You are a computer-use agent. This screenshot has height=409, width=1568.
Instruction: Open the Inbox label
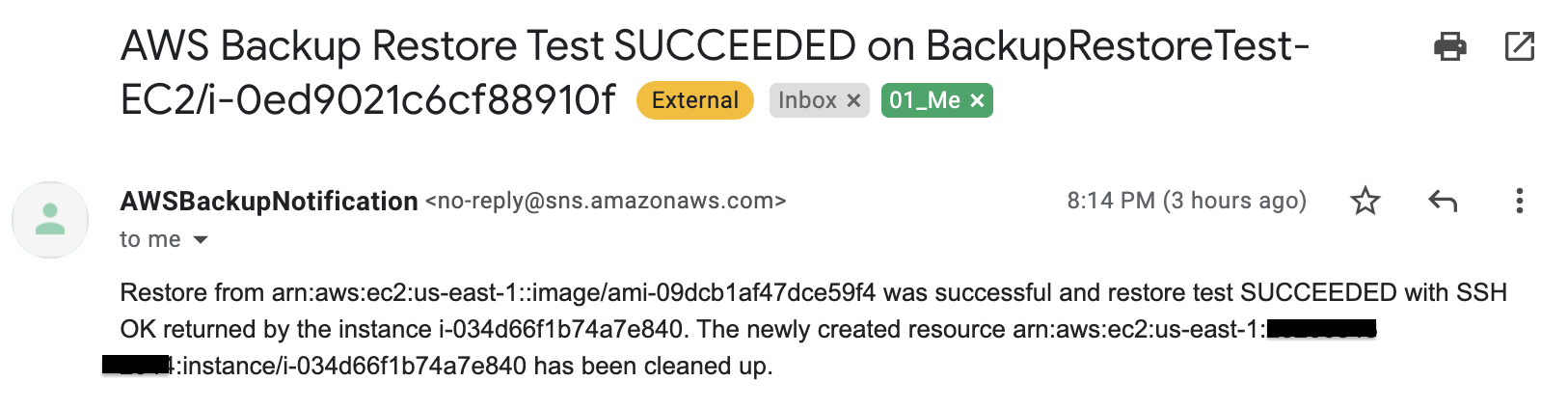point(807,100)
